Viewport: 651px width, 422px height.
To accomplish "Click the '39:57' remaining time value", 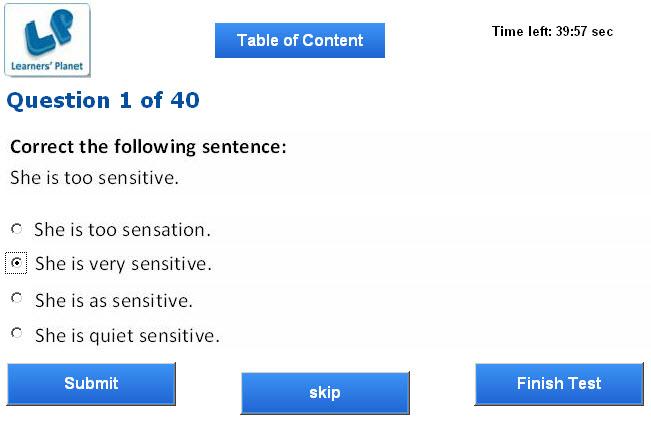I will pos(572,32).
